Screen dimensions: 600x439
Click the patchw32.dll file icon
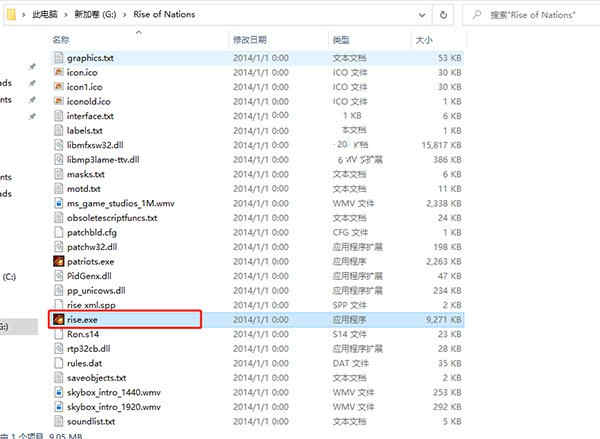pyautogui.click(x=59, y=247)
